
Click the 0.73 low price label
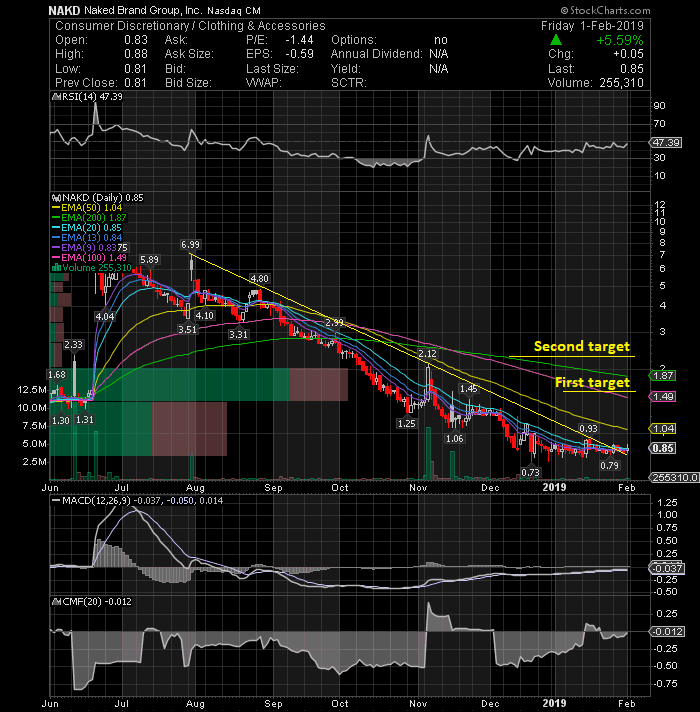[530, 473]
